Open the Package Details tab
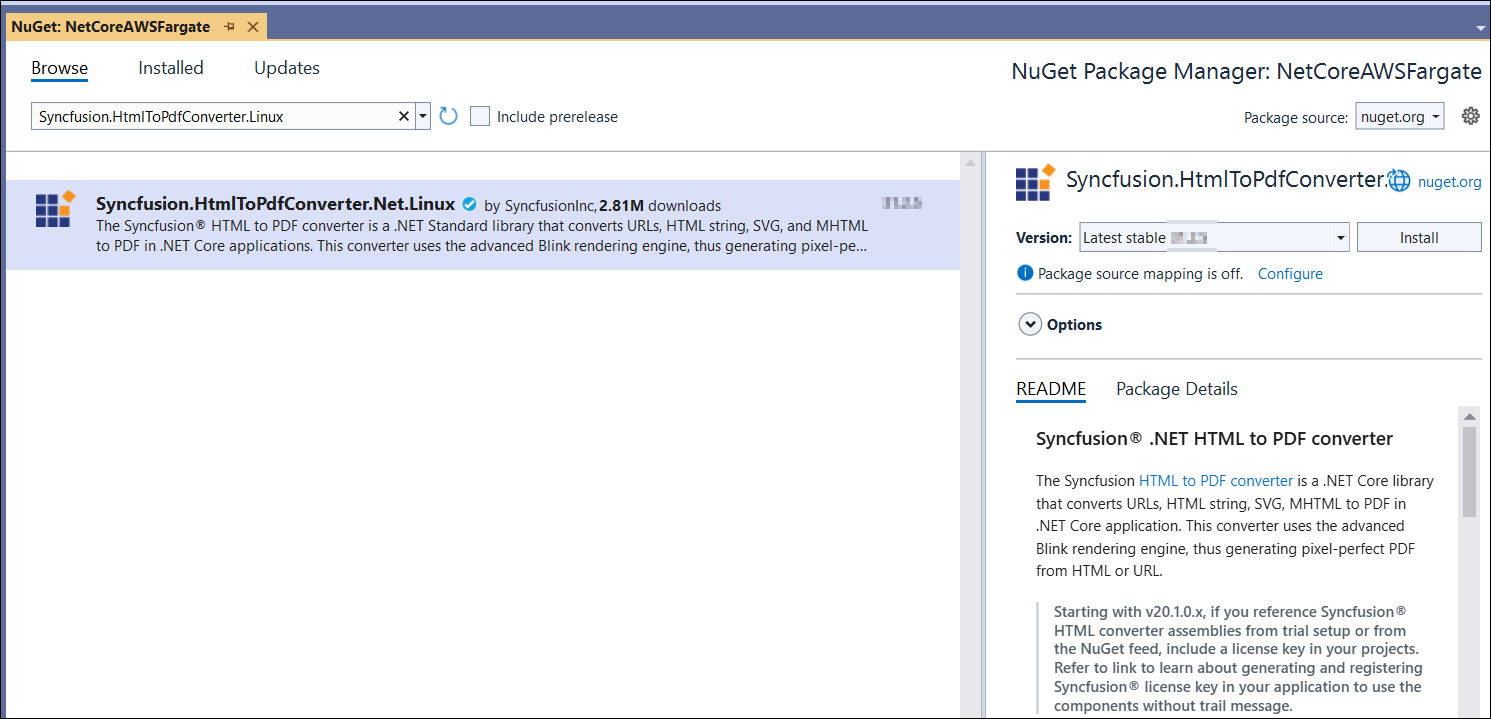 pyautogui.click(x=1176, y=389)
